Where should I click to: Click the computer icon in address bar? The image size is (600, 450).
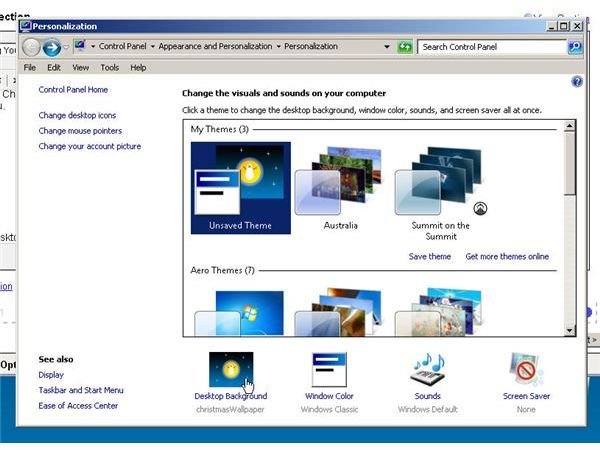[x=80, y=46]
